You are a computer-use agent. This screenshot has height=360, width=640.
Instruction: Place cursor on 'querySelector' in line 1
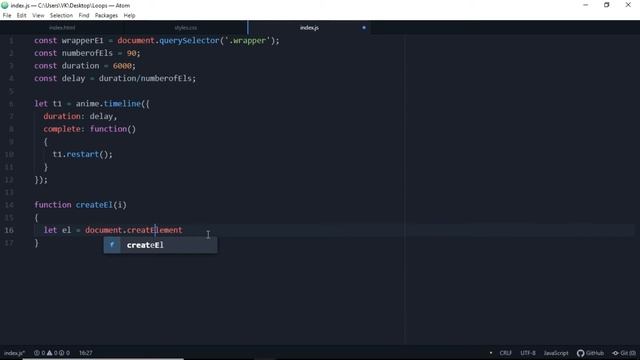(189, 40)
